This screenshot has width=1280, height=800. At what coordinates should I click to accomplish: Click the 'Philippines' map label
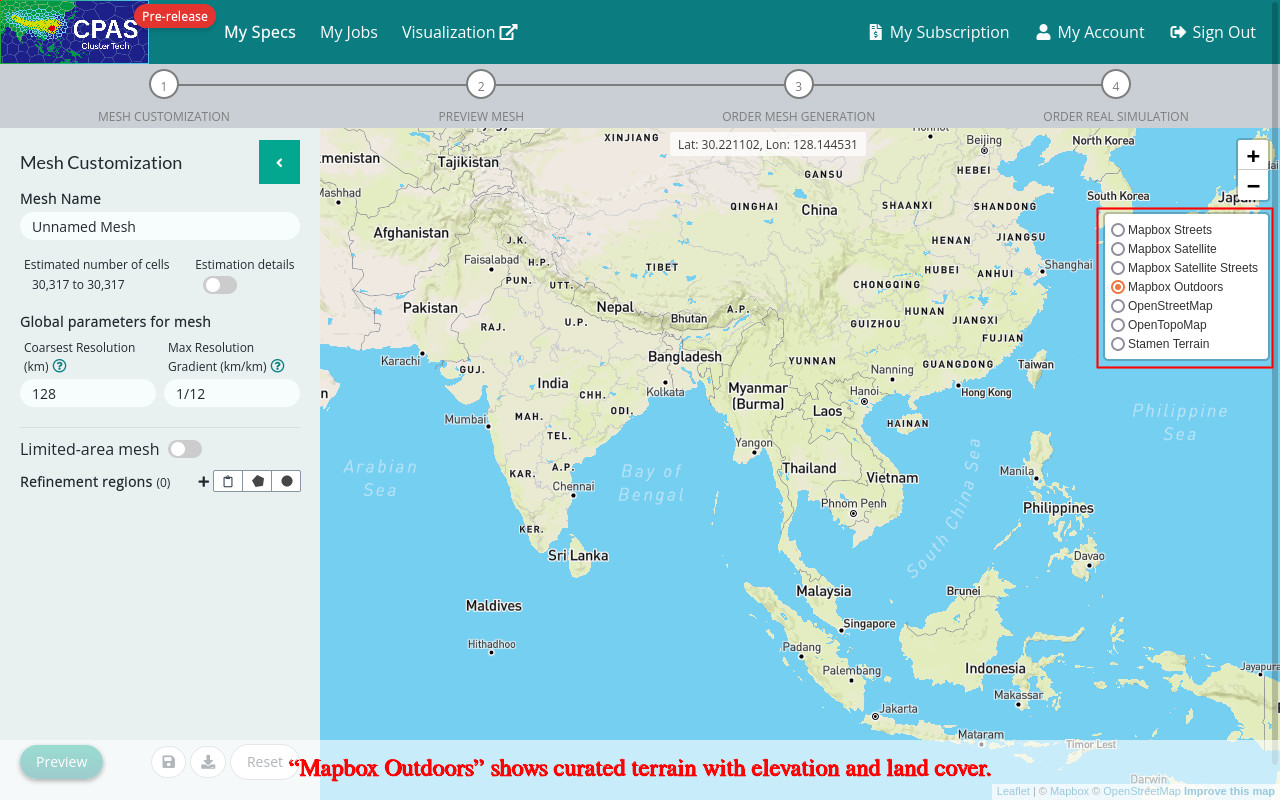pyautogui.click(x=1058, y=508)
